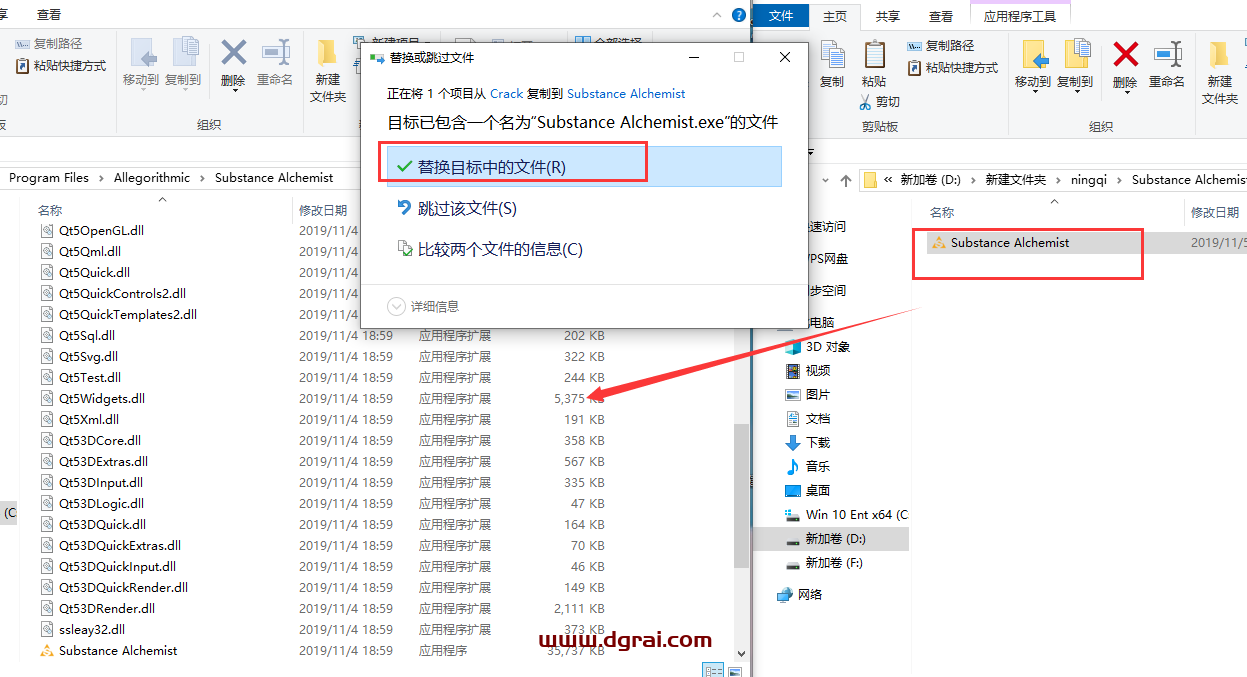Expand 详细信息 in the replace dialog
The width and height of the screenshot is (1247, 677).
[x=424, y=306]
